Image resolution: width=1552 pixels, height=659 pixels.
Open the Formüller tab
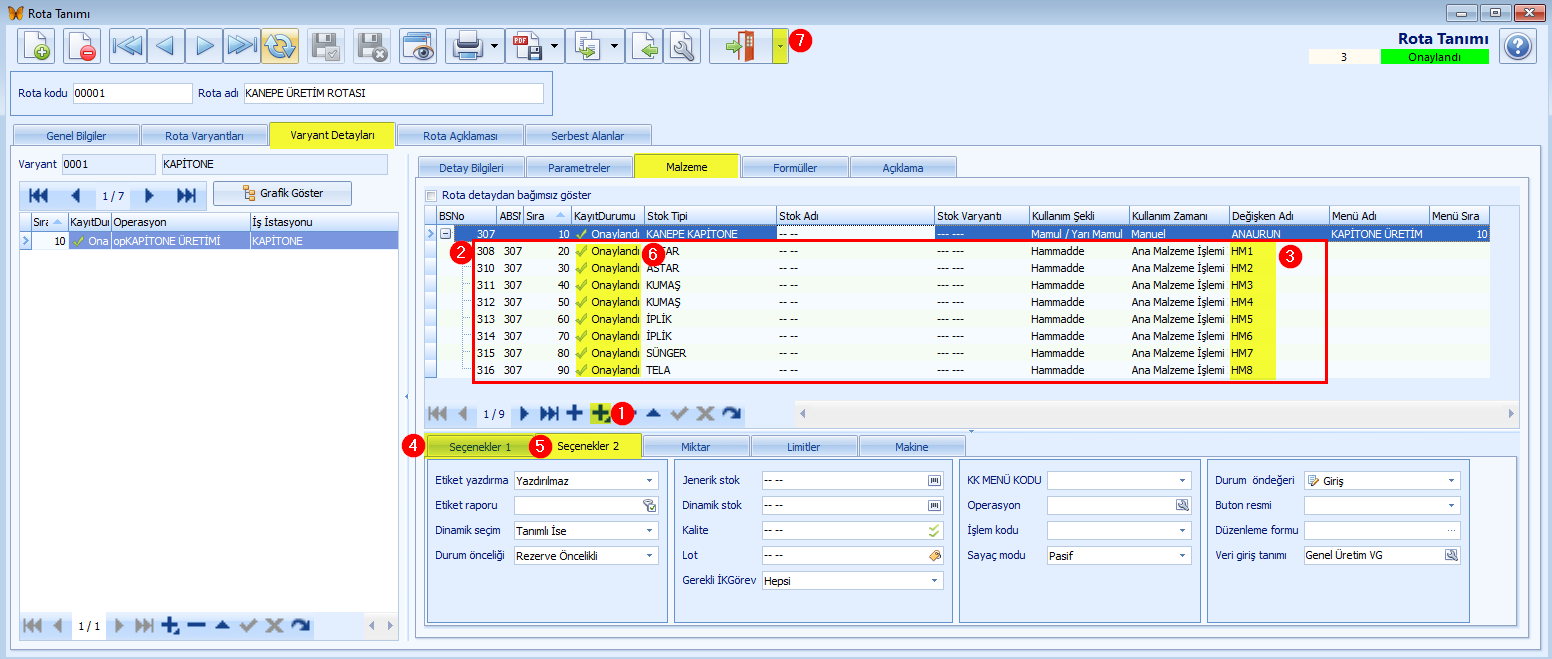coord(796,167)
